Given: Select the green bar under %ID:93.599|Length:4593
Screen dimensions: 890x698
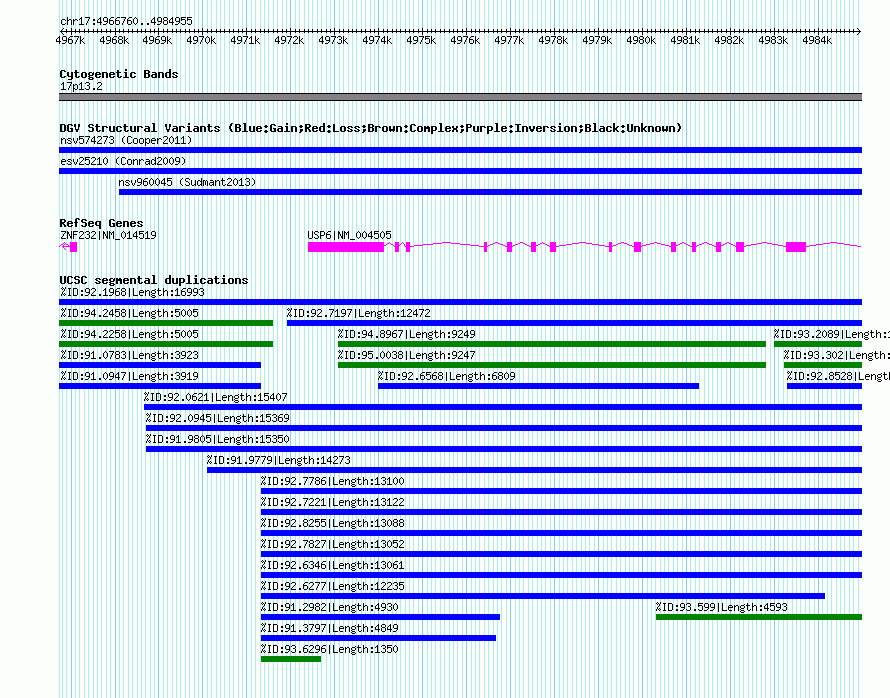Looking at the screenshot, I should pos(759,617).
